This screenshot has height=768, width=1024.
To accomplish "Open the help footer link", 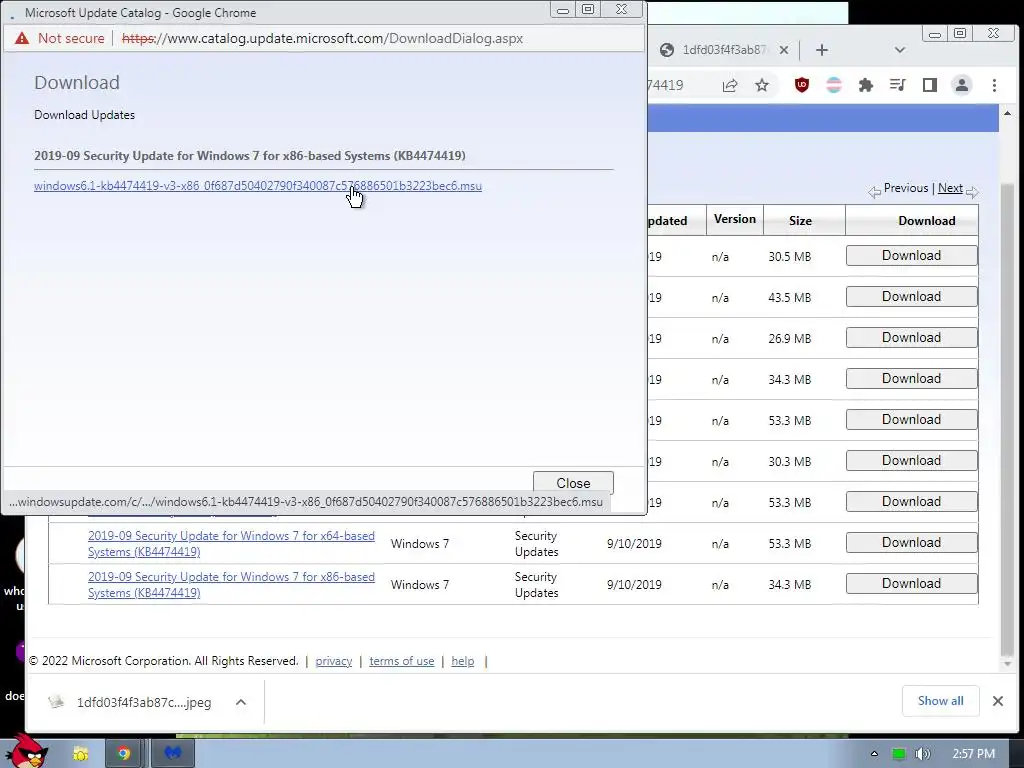I will tap(462, 661).
